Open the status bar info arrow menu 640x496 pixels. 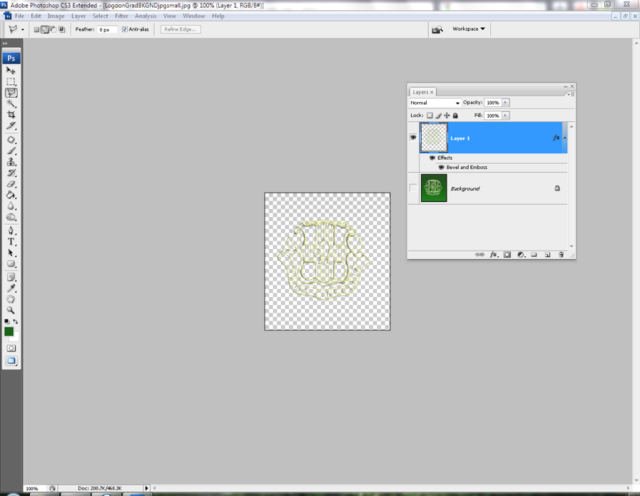click(147, 488)
